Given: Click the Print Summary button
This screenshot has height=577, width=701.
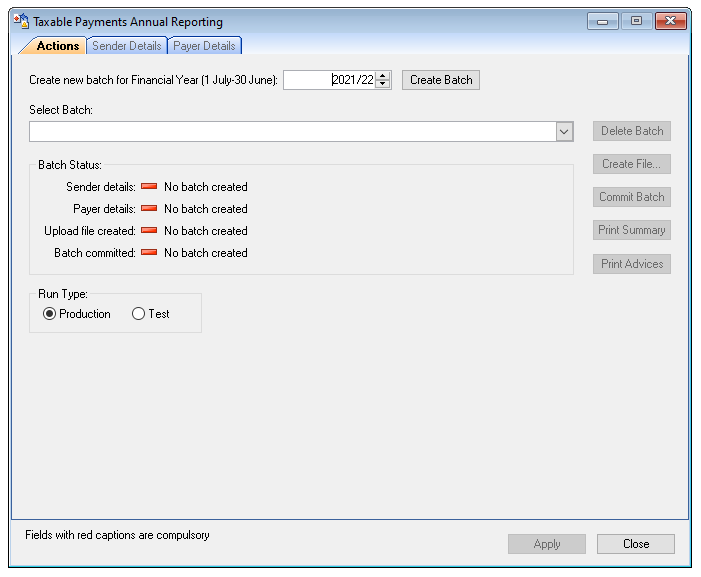Looking at the screenshot, I should (631, 230).
